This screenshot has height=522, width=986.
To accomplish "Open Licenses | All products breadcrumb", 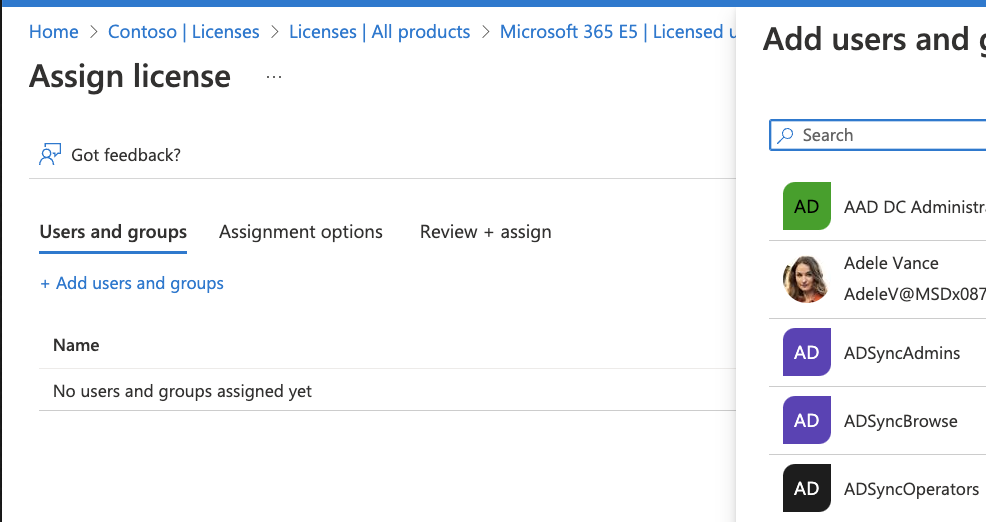I will coord(379,31).
